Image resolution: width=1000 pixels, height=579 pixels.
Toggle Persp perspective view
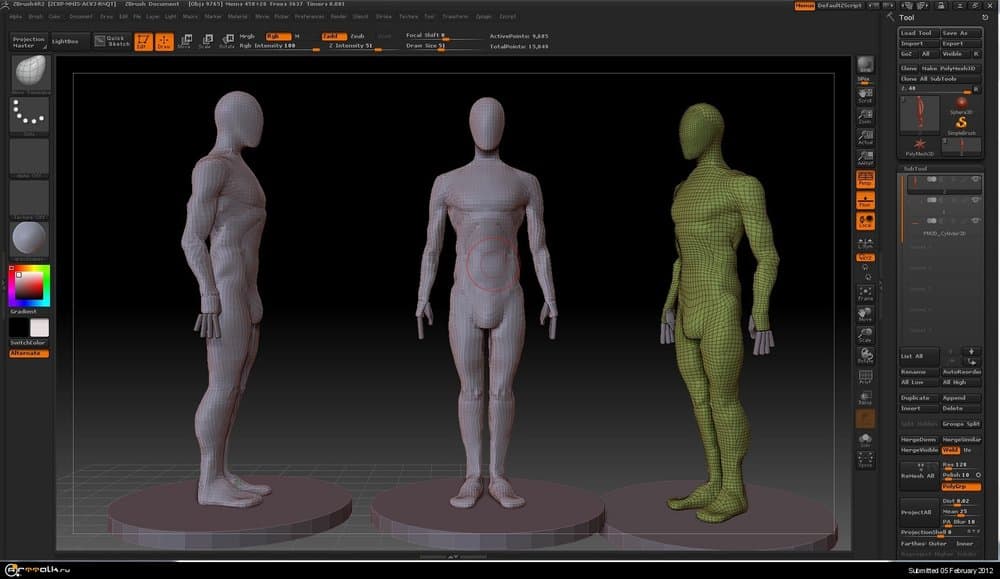(x=865, y=179)
